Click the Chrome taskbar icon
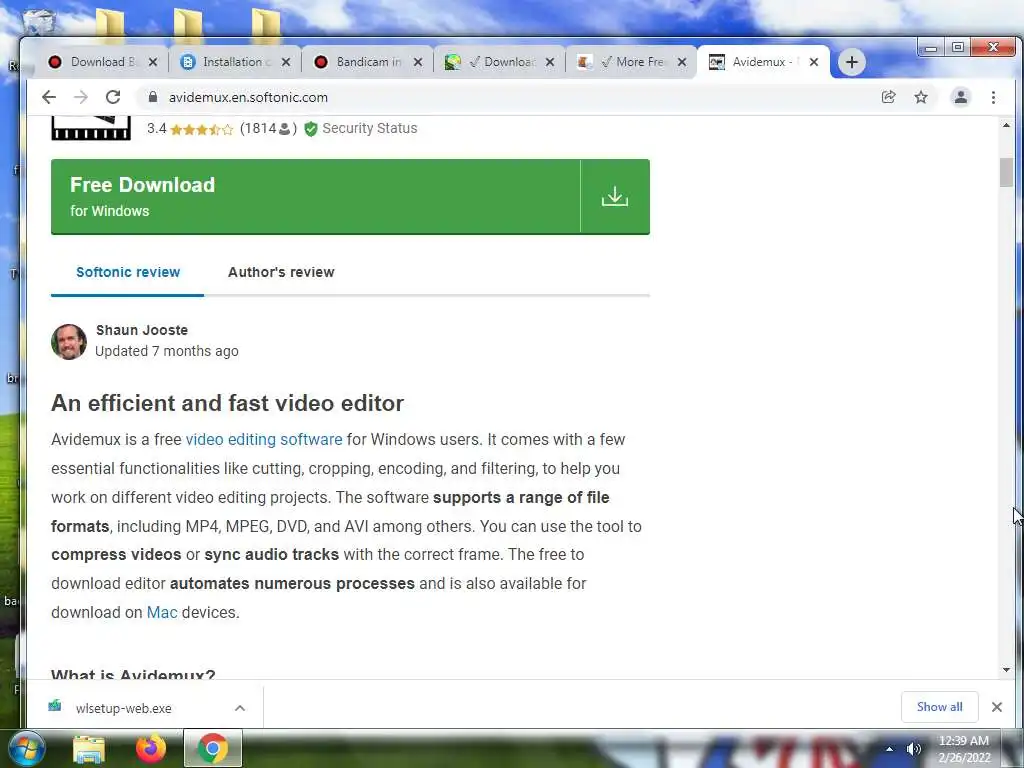The height and width of the screenshot is (768, 1024). pyautogui.click(x=212, y=748)
